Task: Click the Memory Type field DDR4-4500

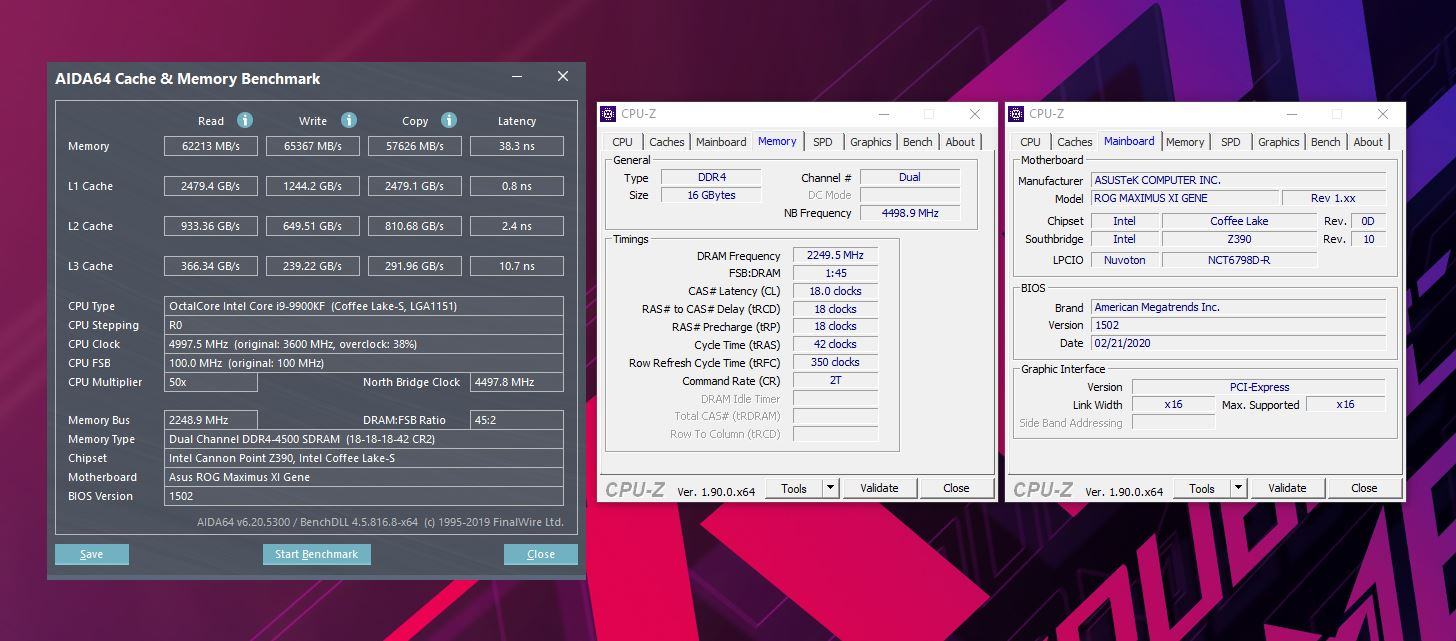Action: tap(364, 439)
